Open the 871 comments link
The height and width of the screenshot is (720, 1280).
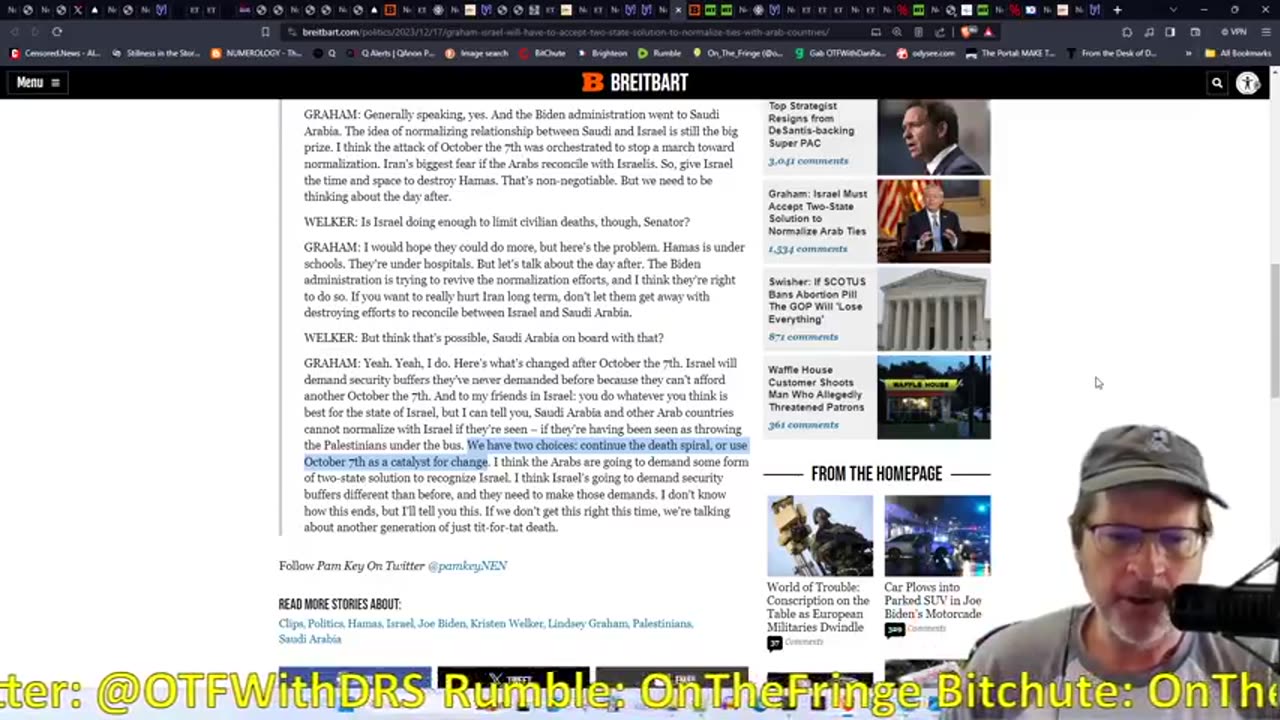[803, 337]
